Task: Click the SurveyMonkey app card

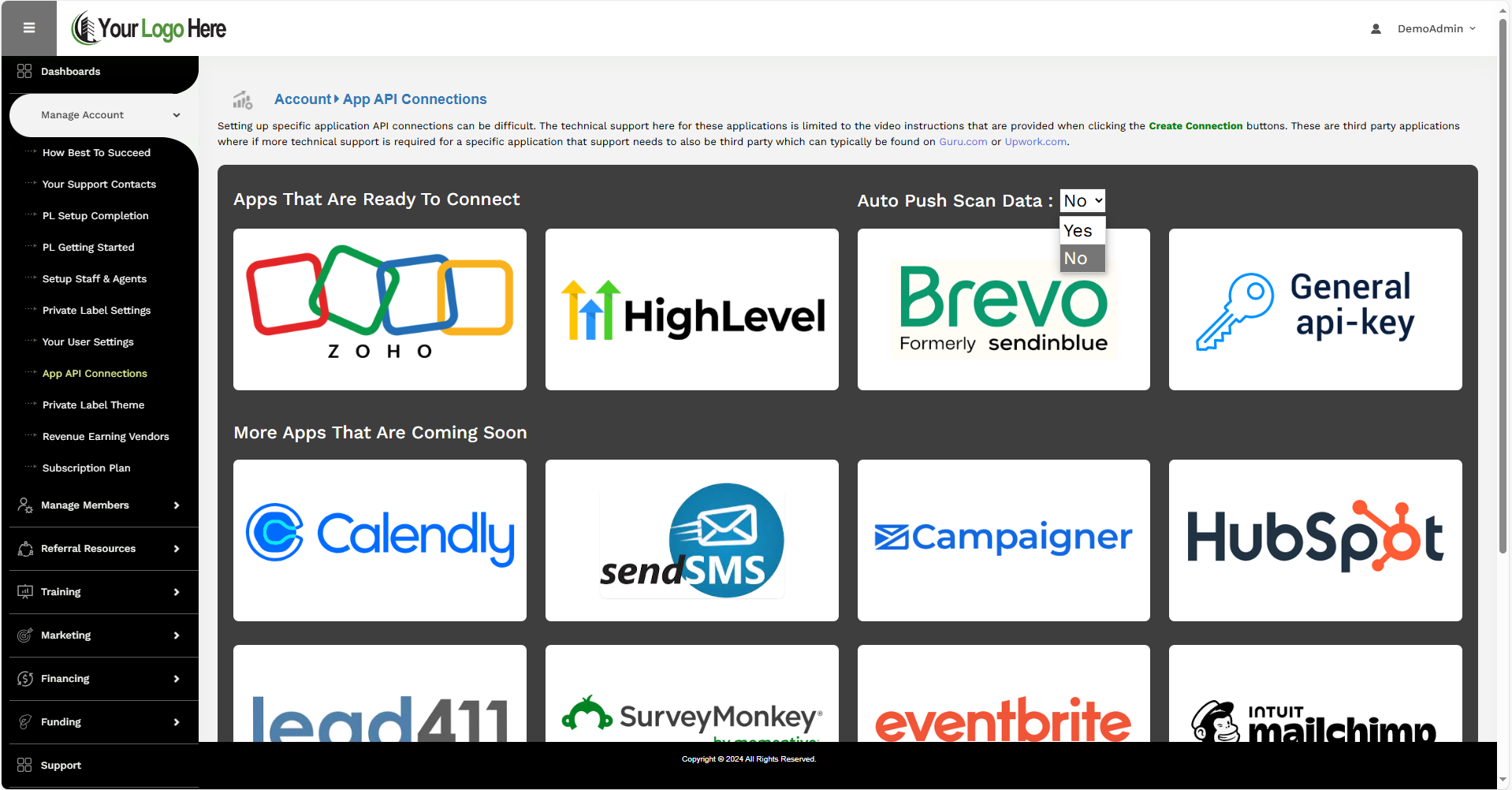Action: [x=692, y=694]
